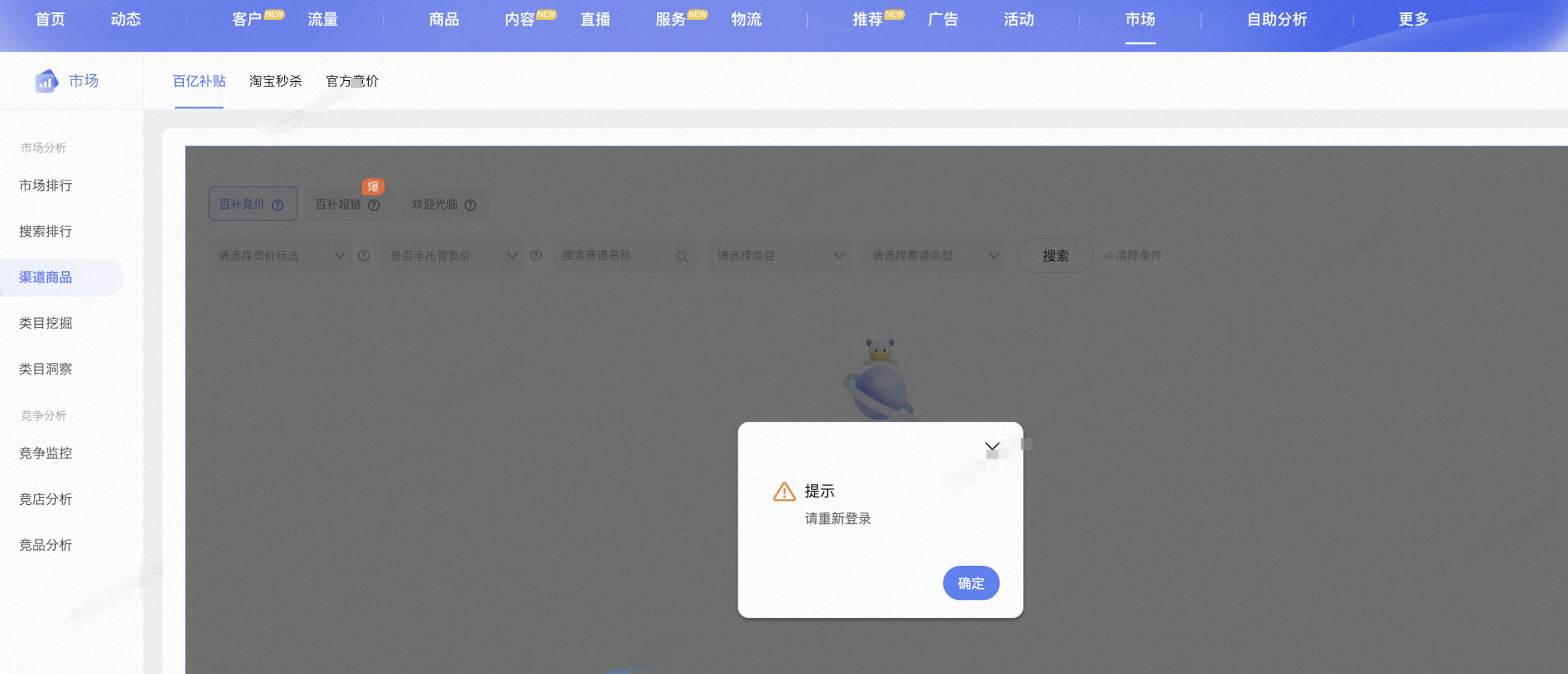Open 服务 in the top navigation
Viewport: 1568px width, 674px height.
tap(670, 20)
